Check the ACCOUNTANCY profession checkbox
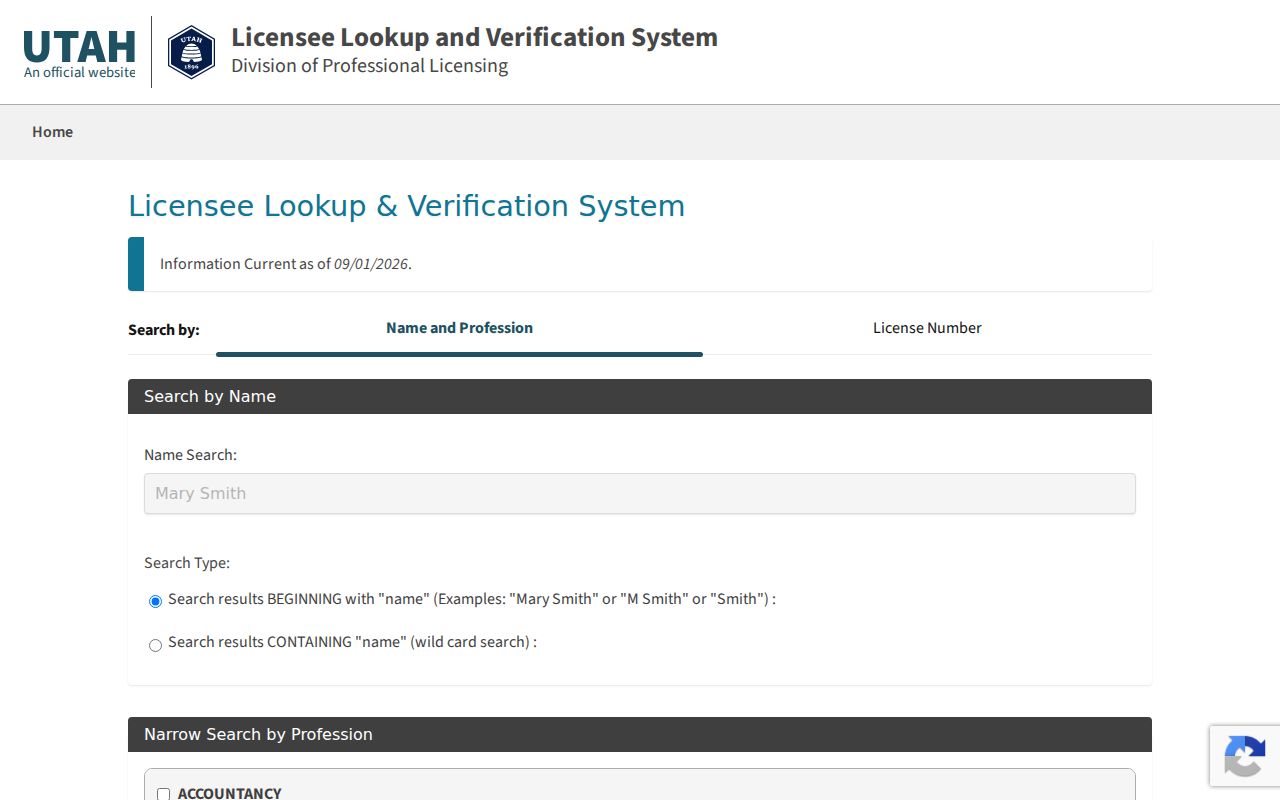This screenshot has height=800, width=1280. click(164, 794)
